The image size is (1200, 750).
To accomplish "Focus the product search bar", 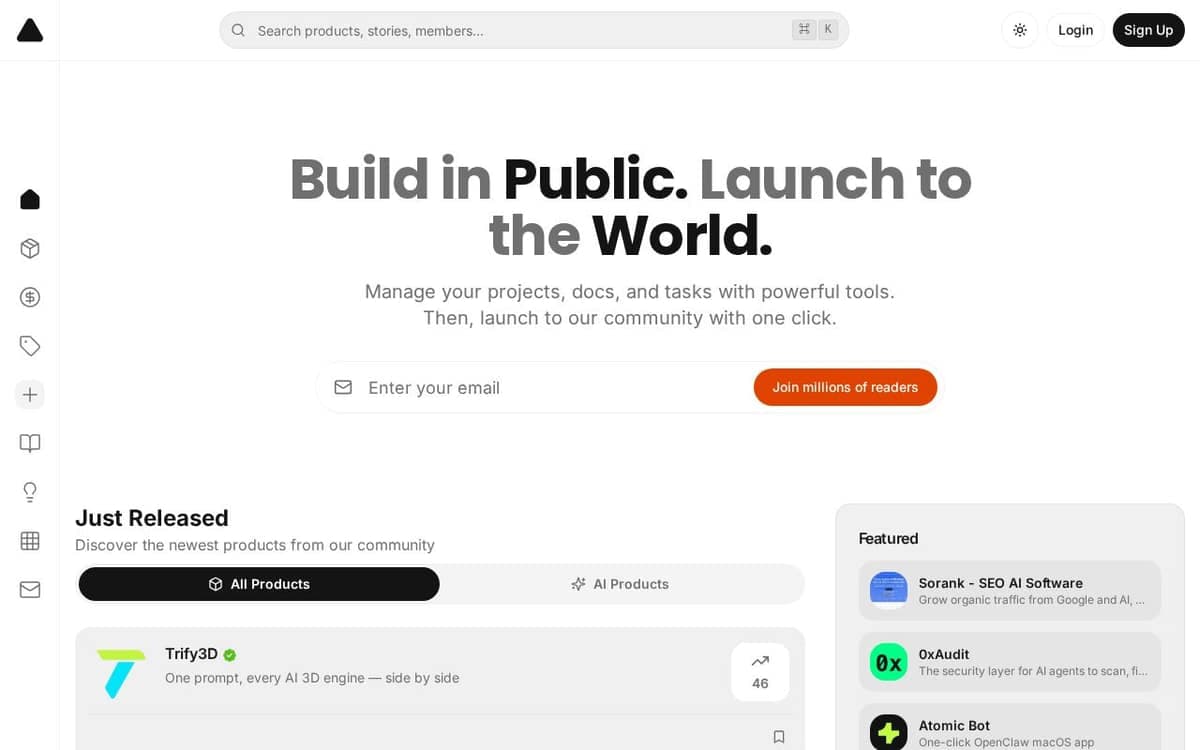I will pos(534,30).
